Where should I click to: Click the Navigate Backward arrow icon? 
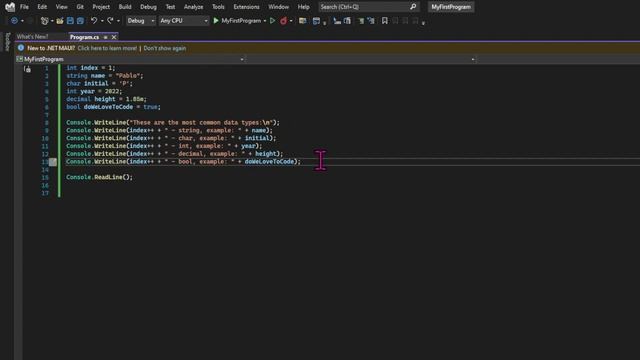point(14,21)
